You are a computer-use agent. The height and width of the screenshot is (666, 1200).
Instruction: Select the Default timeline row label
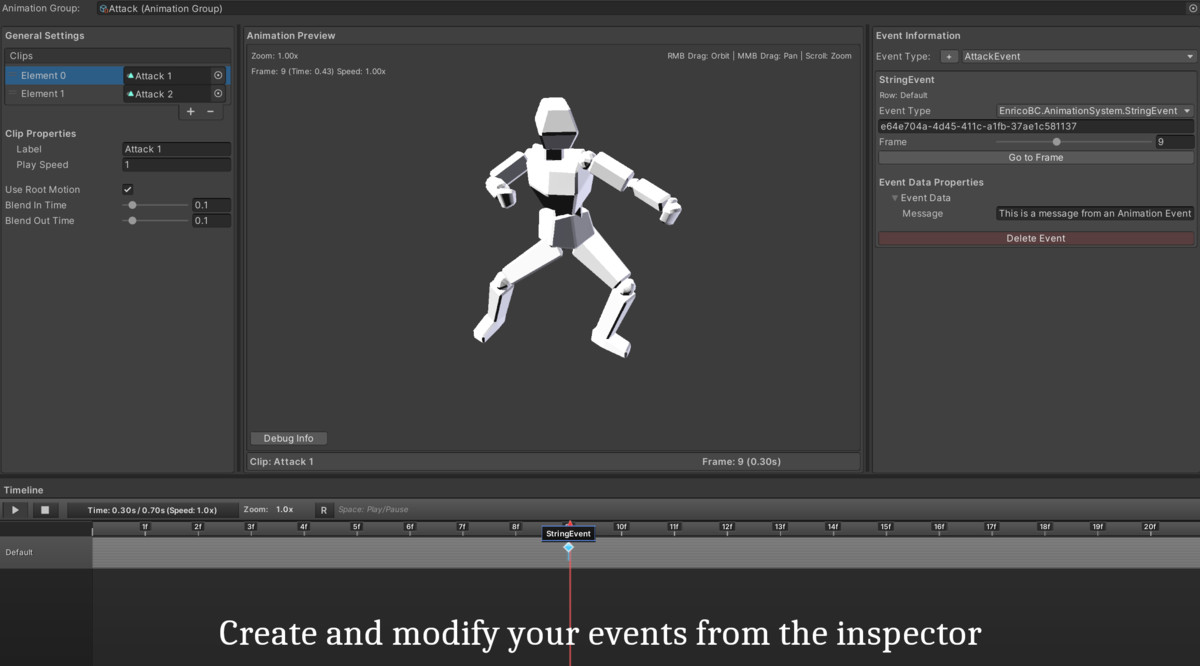pyautogui.click(x=19, y=552)
